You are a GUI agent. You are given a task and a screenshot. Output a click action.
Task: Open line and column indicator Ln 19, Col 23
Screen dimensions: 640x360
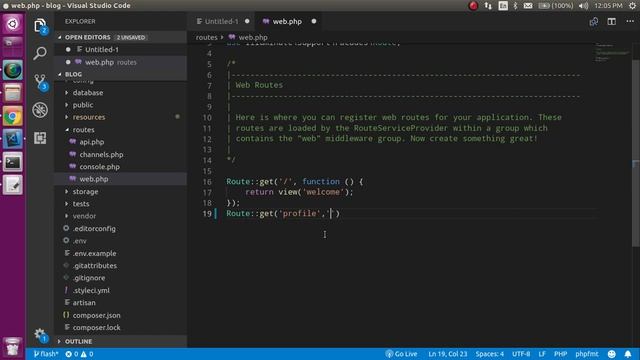447,354
